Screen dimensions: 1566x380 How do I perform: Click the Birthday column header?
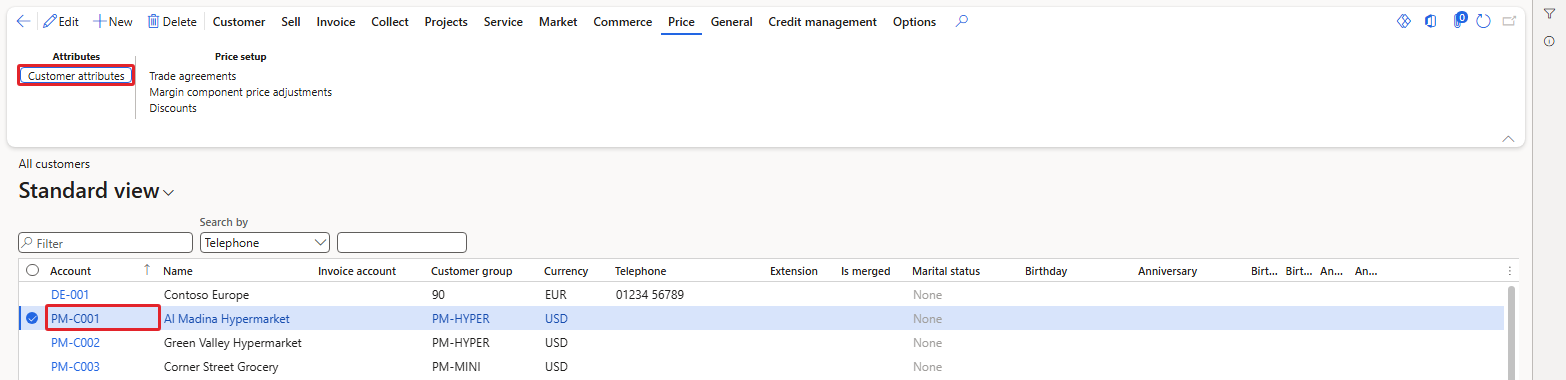(x=1046, y=271)
